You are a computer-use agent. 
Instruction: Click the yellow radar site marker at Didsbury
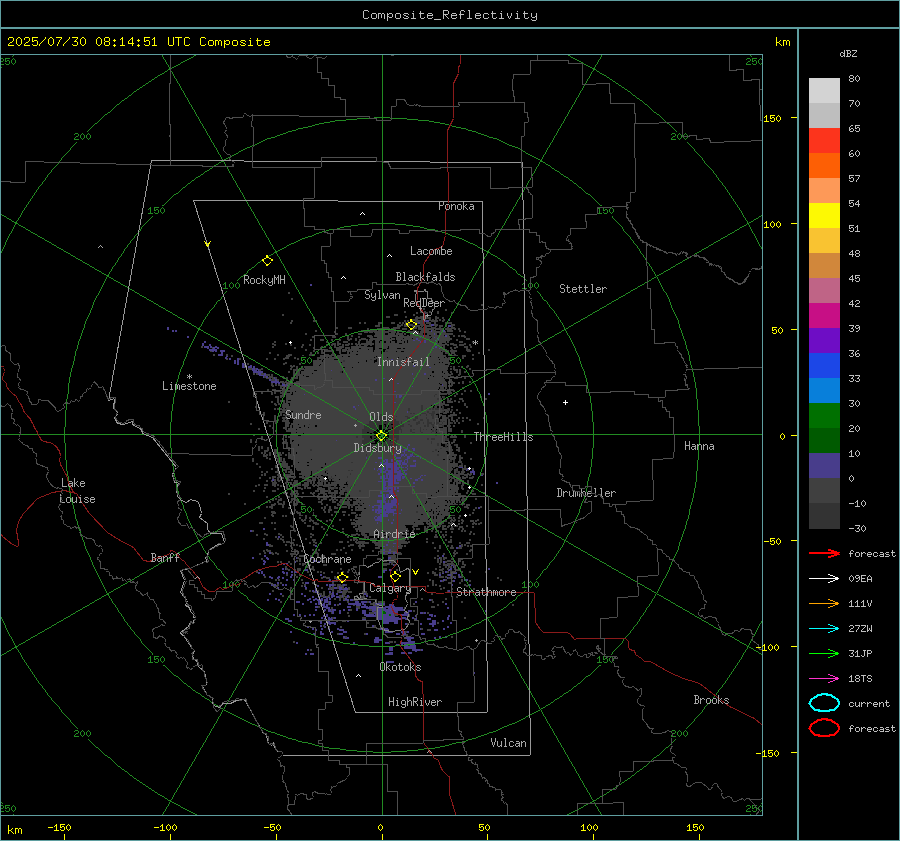381,435
